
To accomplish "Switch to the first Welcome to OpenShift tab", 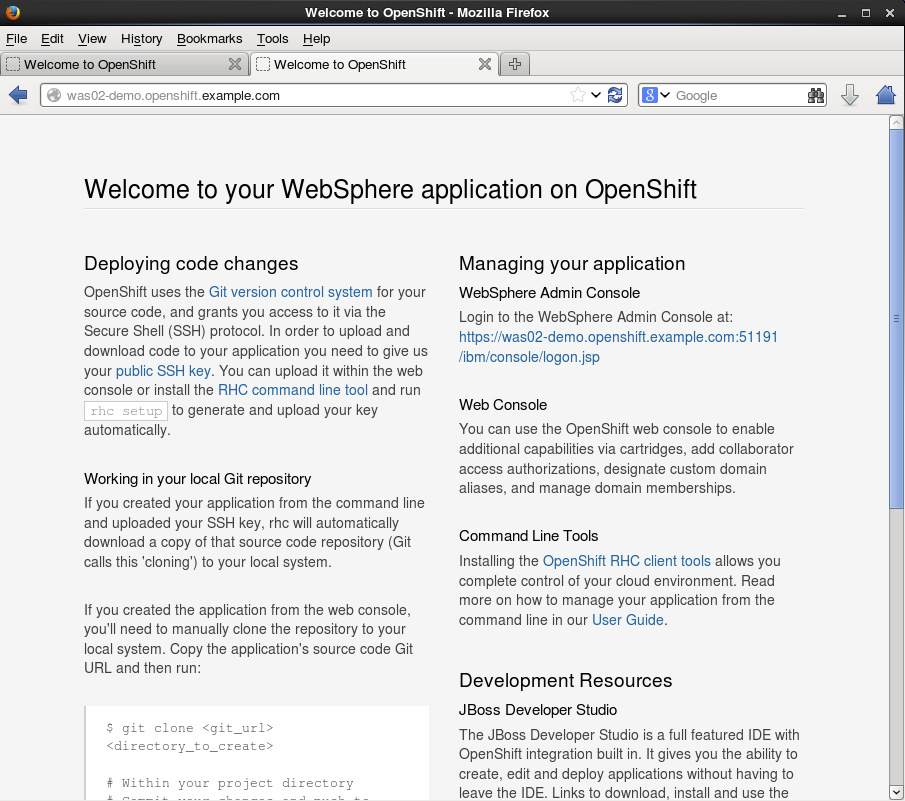I will pos(124,64).
